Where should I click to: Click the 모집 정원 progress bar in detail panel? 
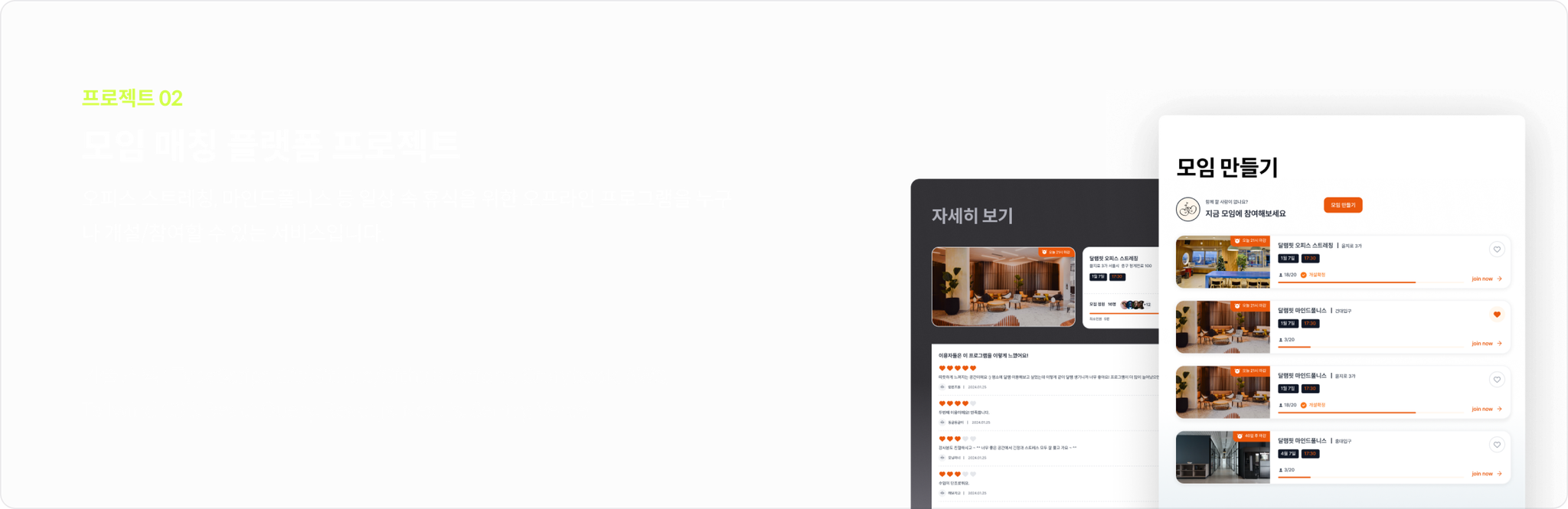[x=1124, y=313]
